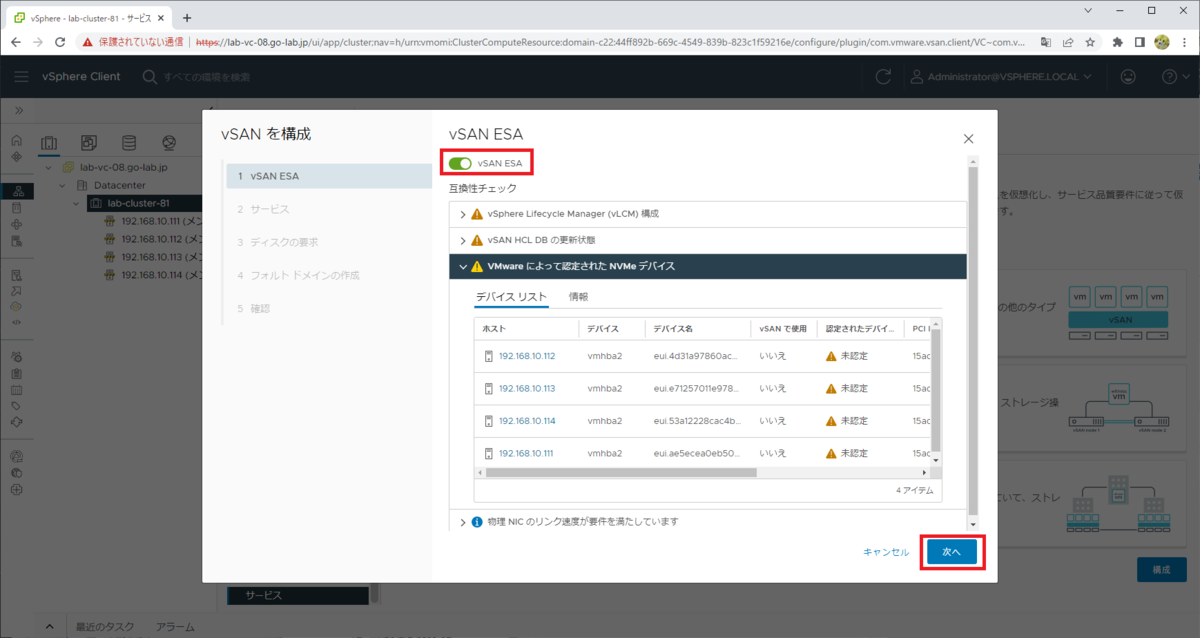The image size is (1200, 638).
Task: Open the アラーム tab at bottom
Action: [x=175, y=627]
